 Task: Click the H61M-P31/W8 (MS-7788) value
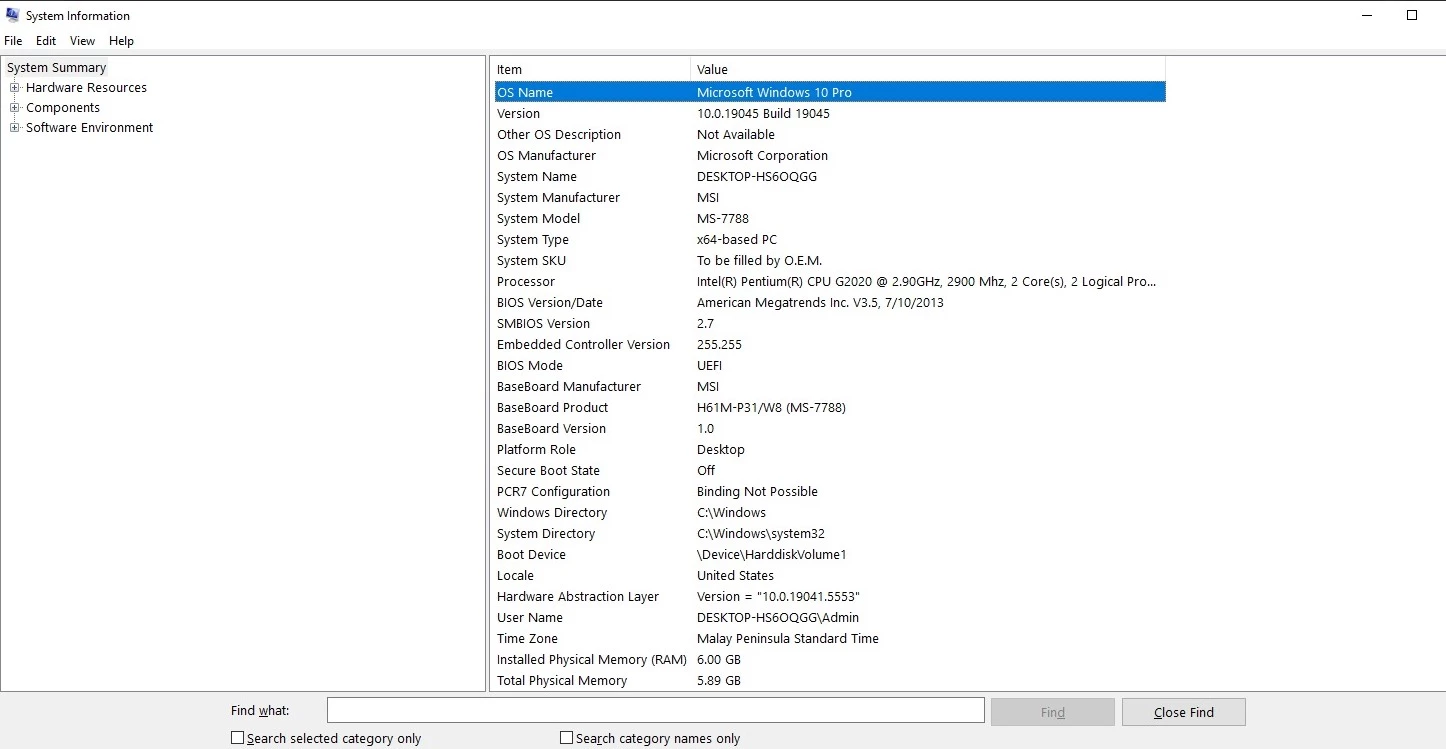point(772,407)
